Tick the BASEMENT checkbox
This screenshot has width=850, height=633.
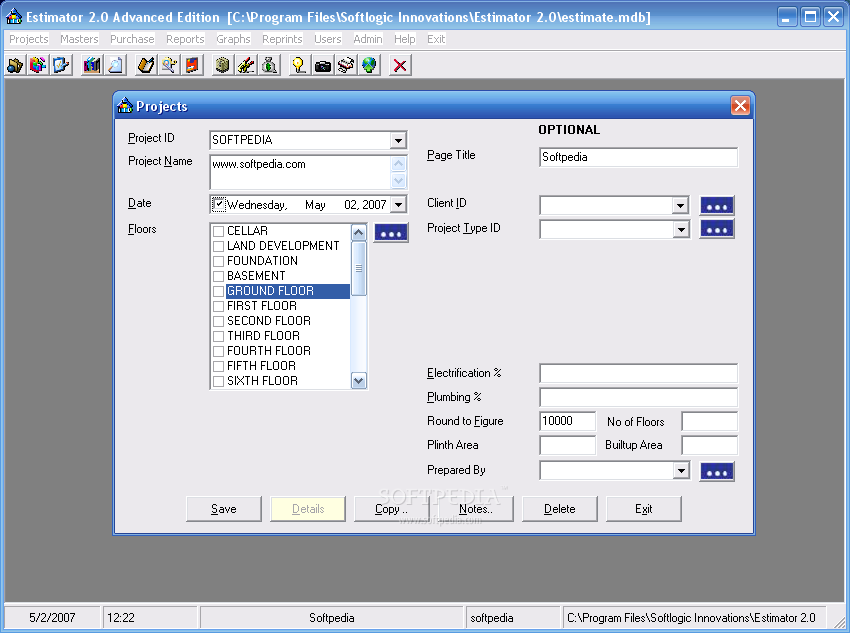218,276
